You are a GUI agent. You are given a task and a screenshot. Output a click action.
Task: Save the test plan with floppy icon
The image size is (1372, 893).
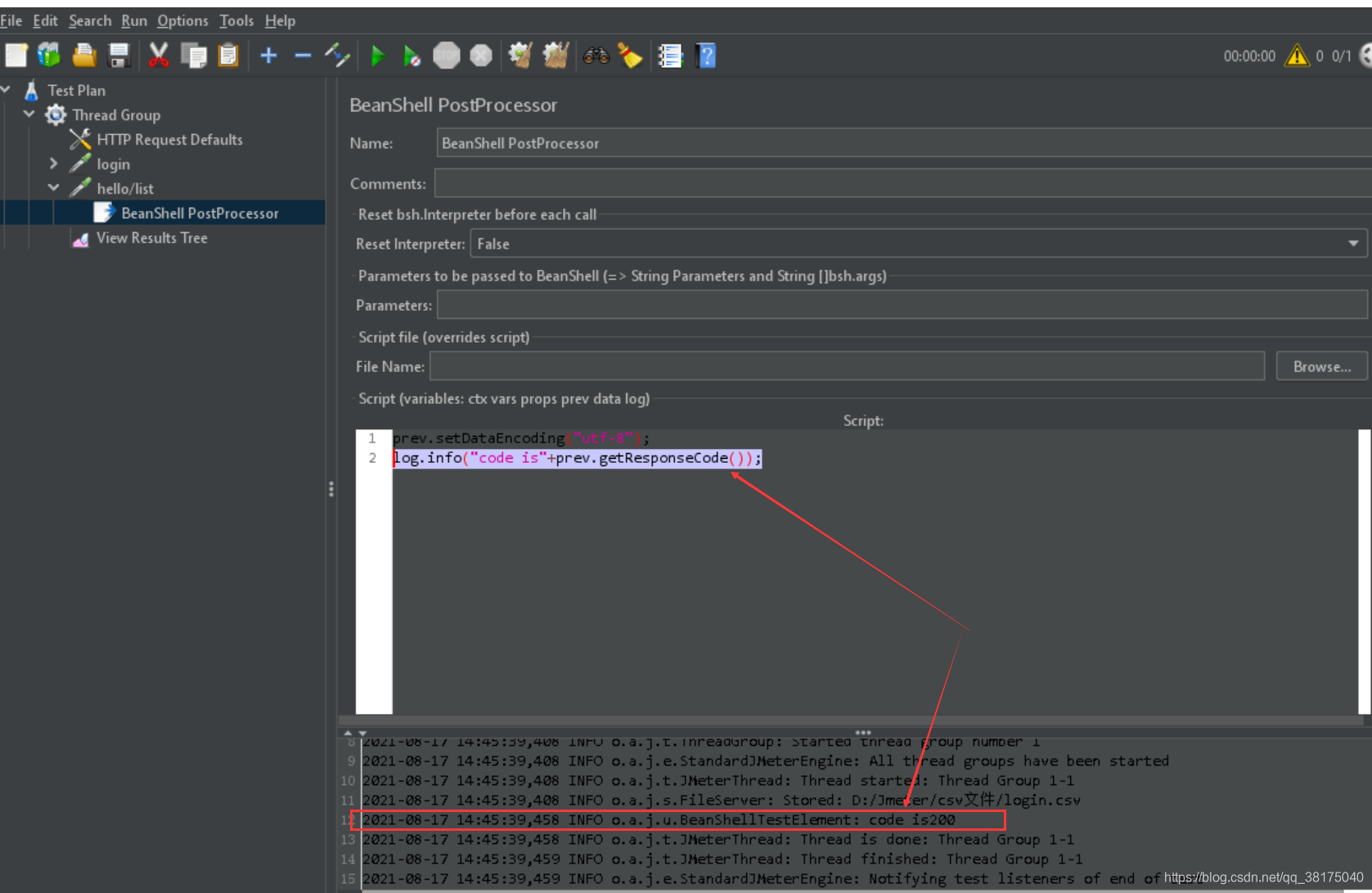(119, 56)
